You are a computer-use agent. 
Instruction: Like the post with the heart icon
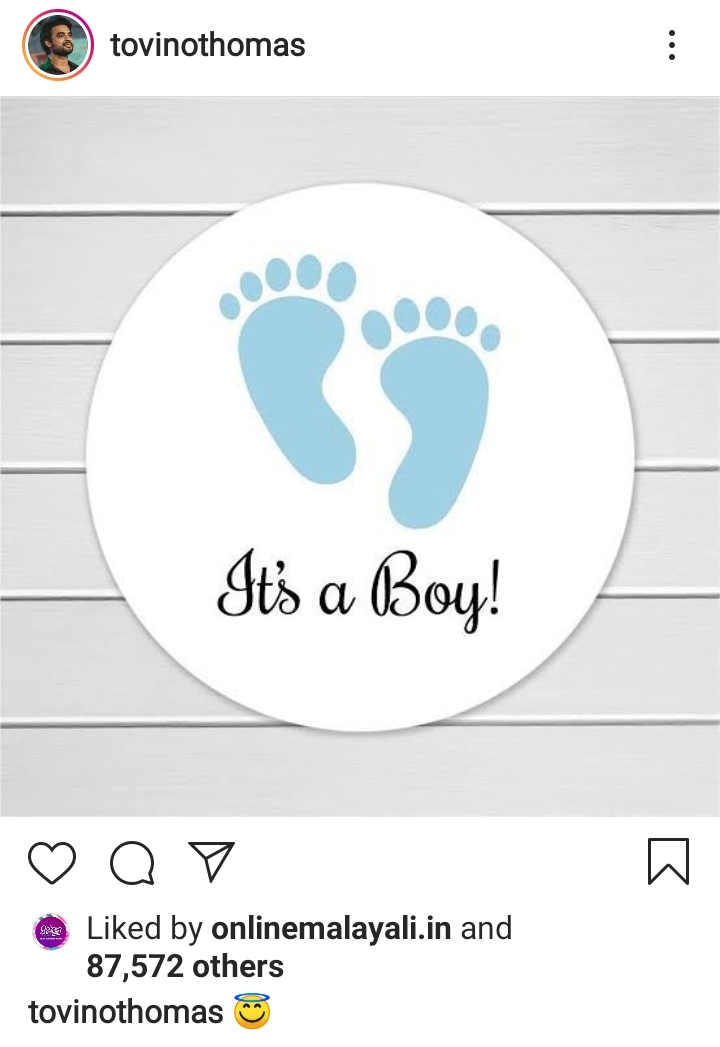[52, 863]
